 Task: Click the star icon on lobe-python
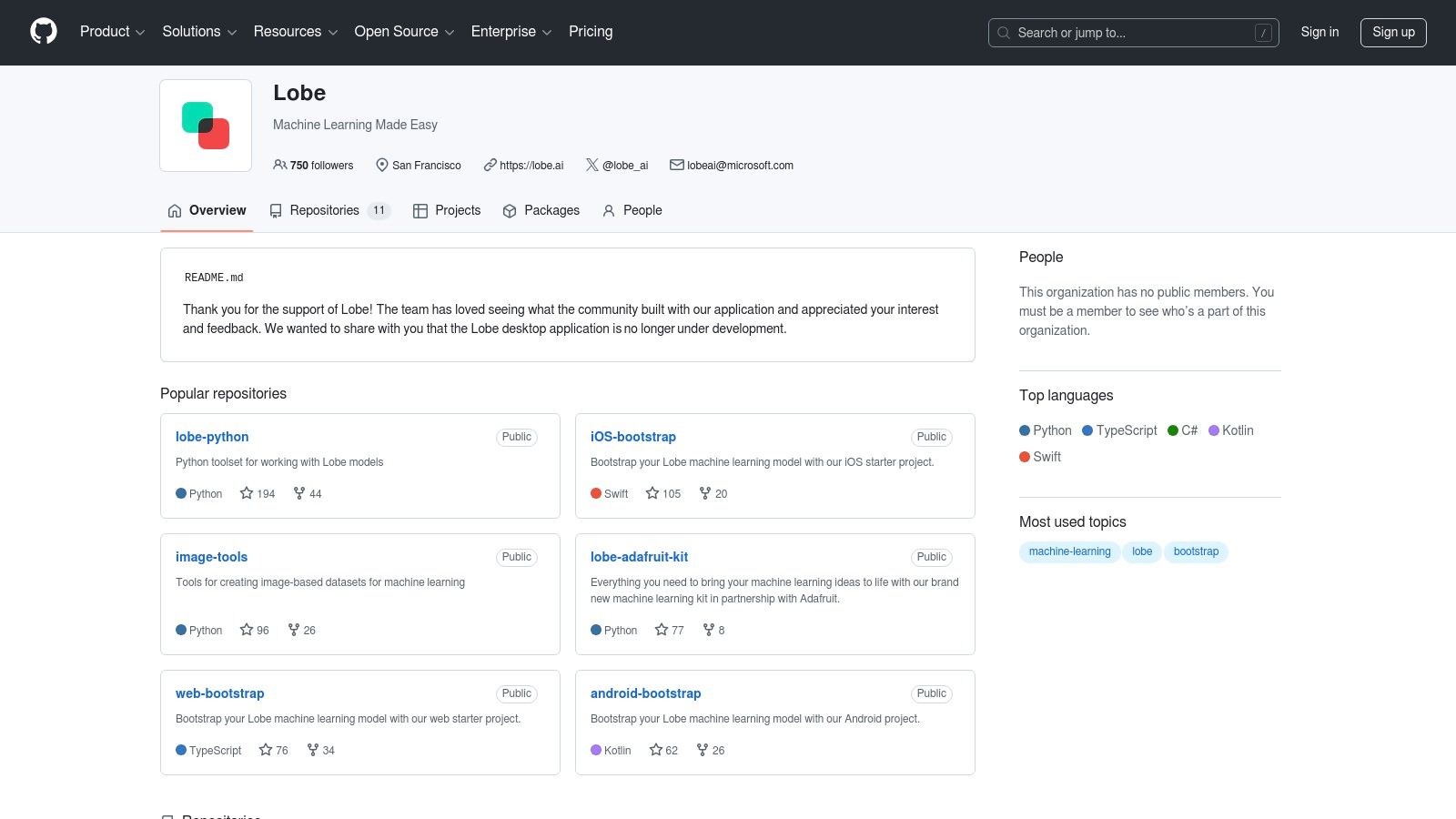[247, 493]
